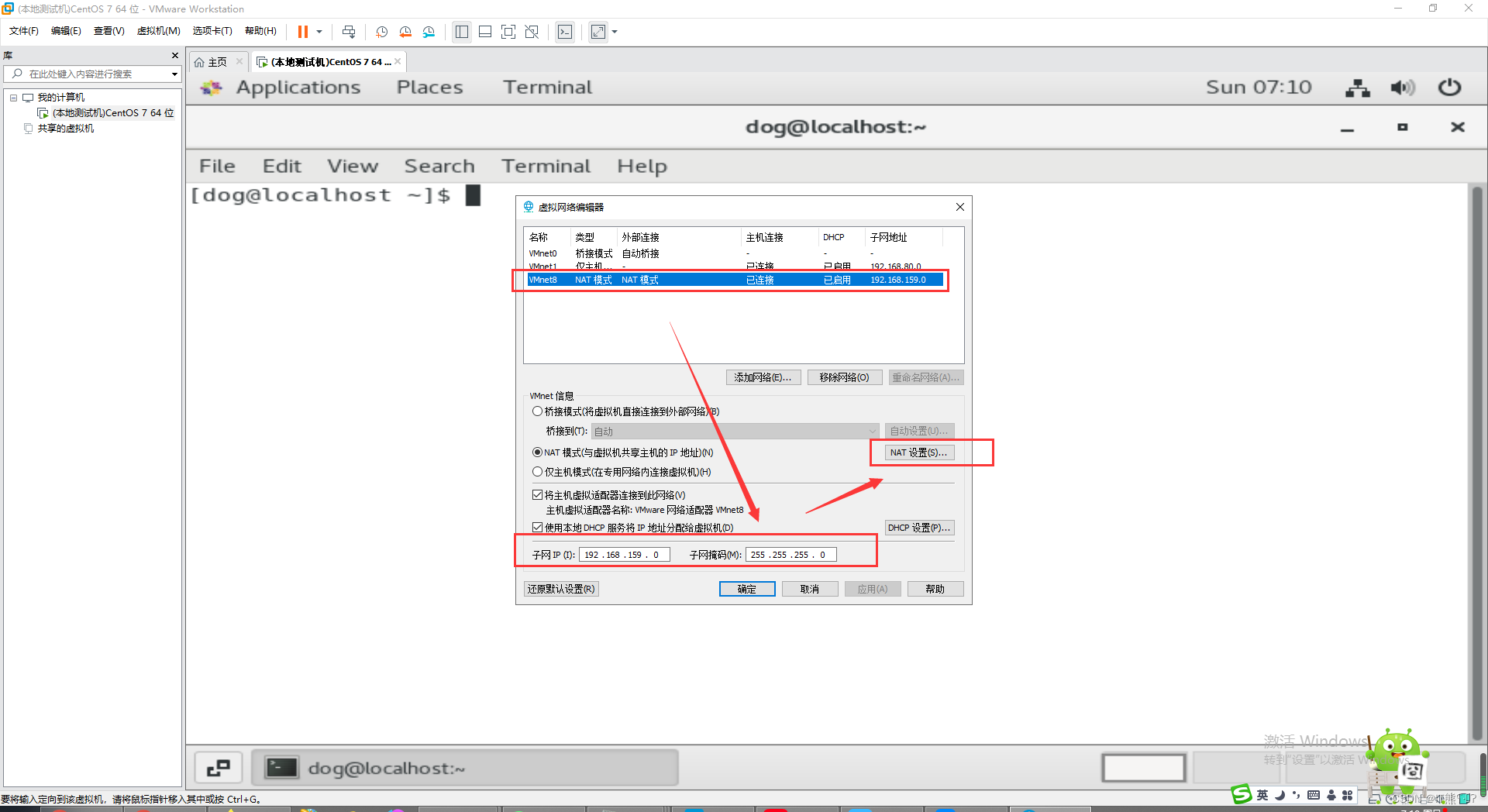
Task: Open the 帮助(H) menu
Action: 260,31
